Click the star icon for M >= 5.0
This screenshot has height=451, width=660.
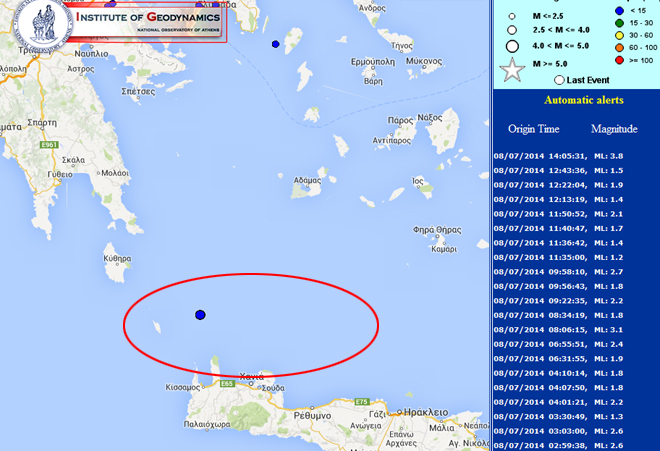(x=512, y=71)
